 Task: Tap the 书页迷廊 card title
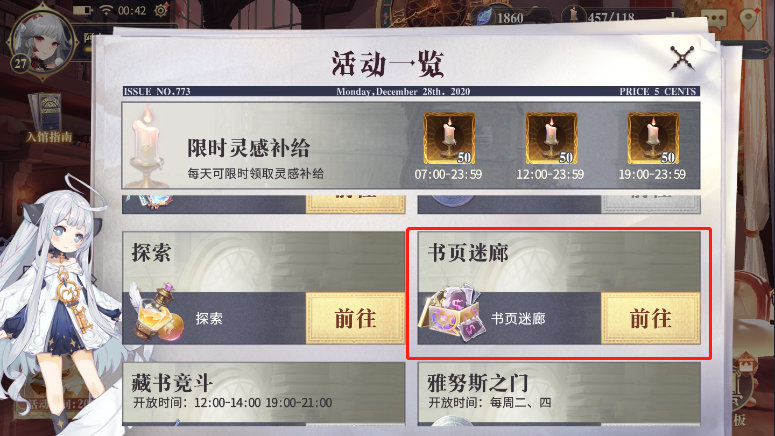point(468,253)
